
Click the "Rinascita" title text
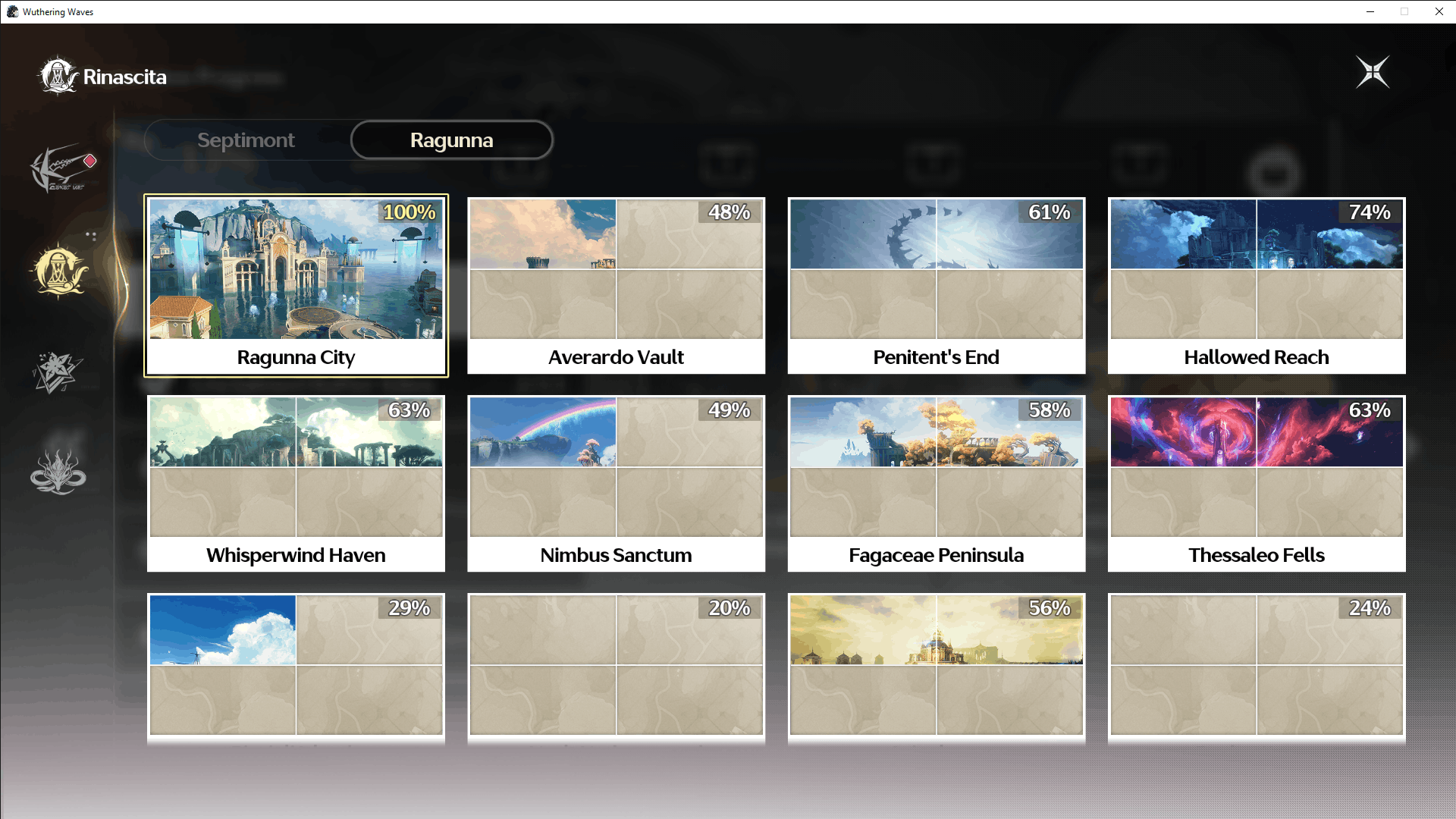125,77
